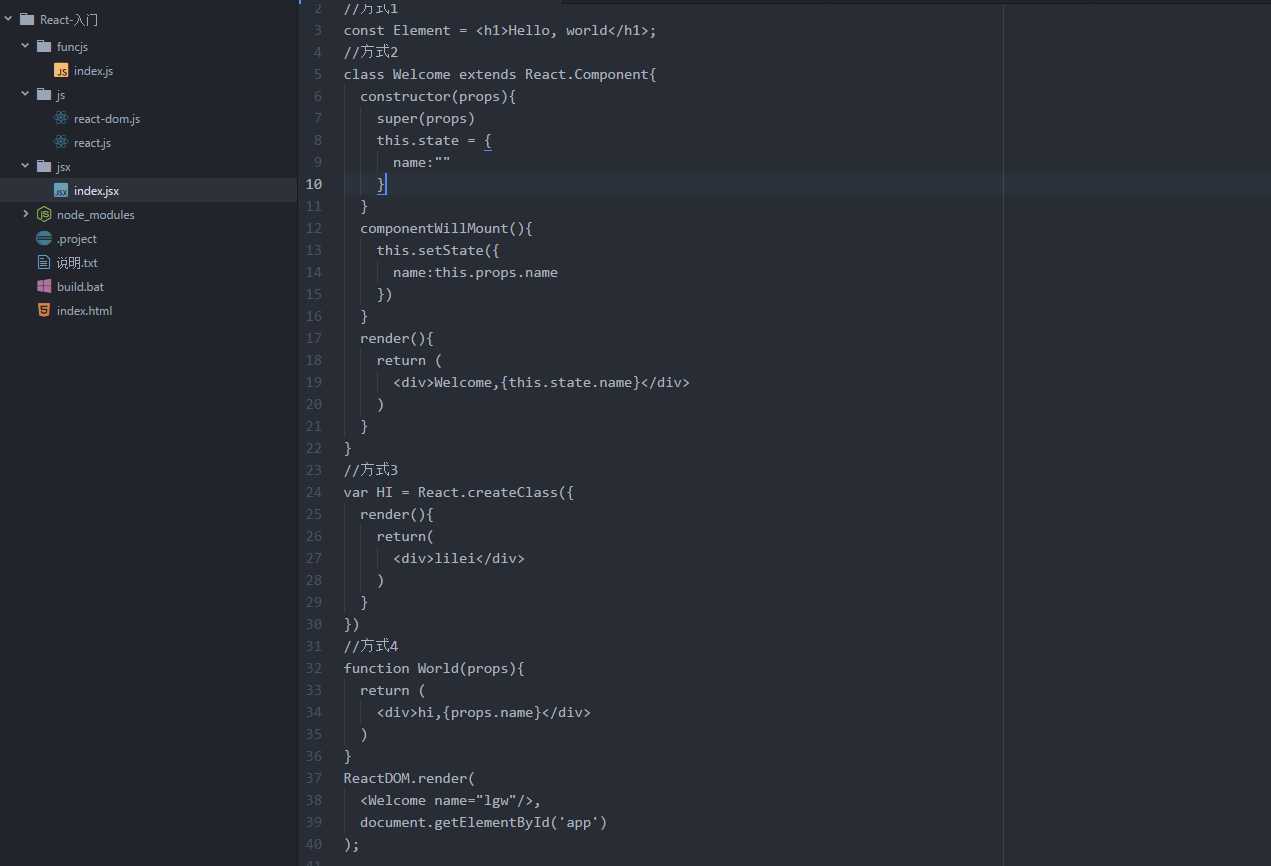The image size is (1271, 866).
Task: Click the HTML5 icon of index.html
Action: (x=44, y=310)
